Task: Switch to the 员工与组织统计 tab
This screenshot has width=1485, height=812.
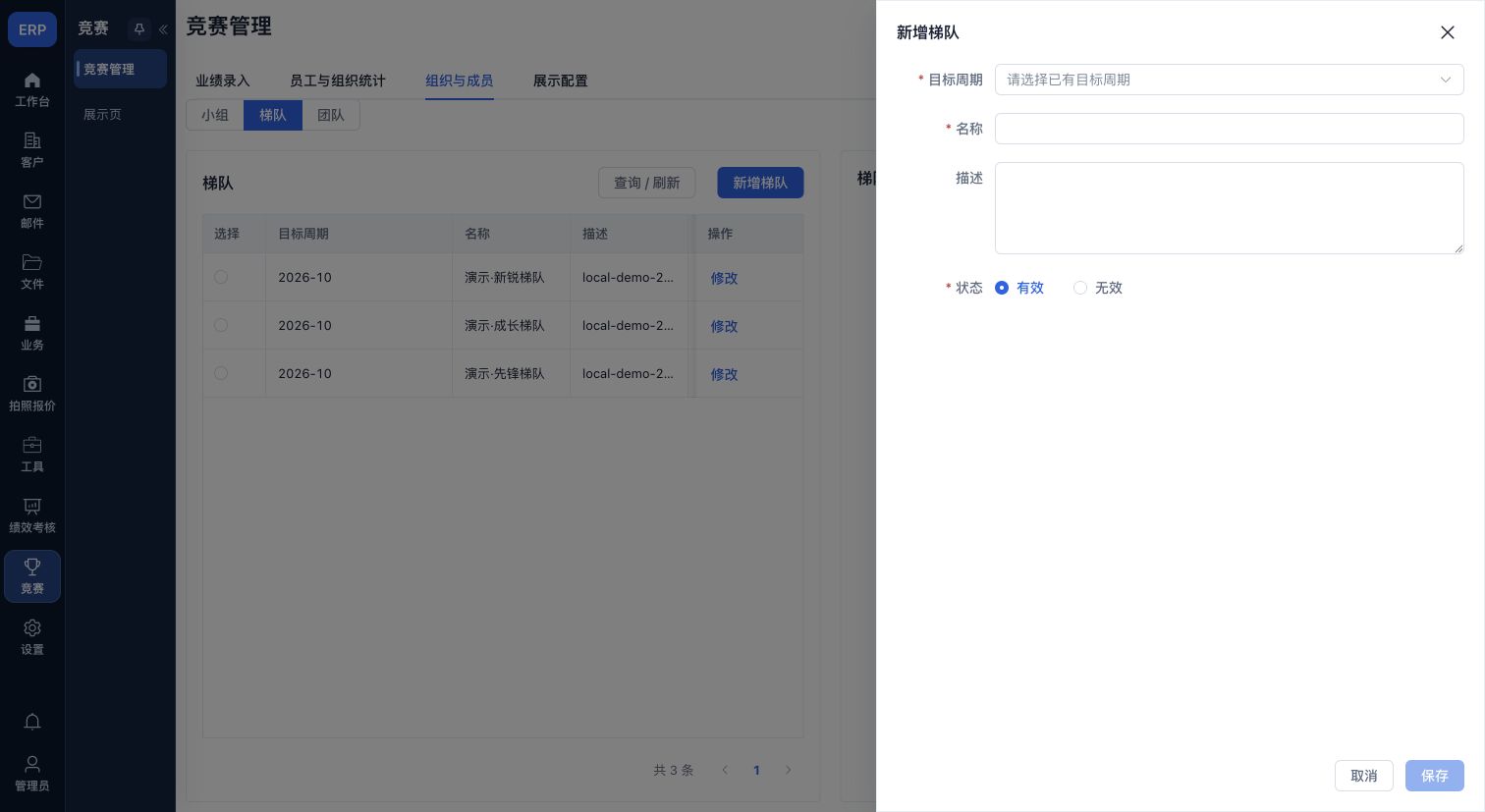Action: [338, 81]
